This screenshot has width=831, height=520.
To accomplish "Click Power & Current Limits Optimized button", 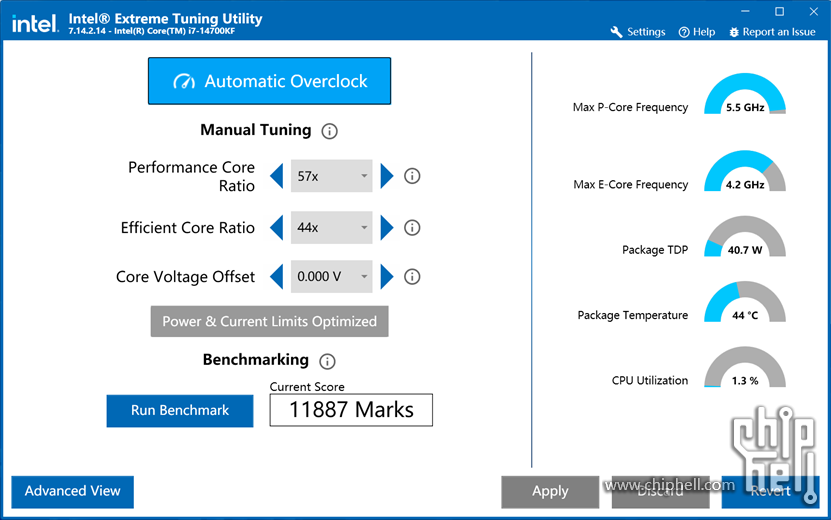I will [269, 321].
